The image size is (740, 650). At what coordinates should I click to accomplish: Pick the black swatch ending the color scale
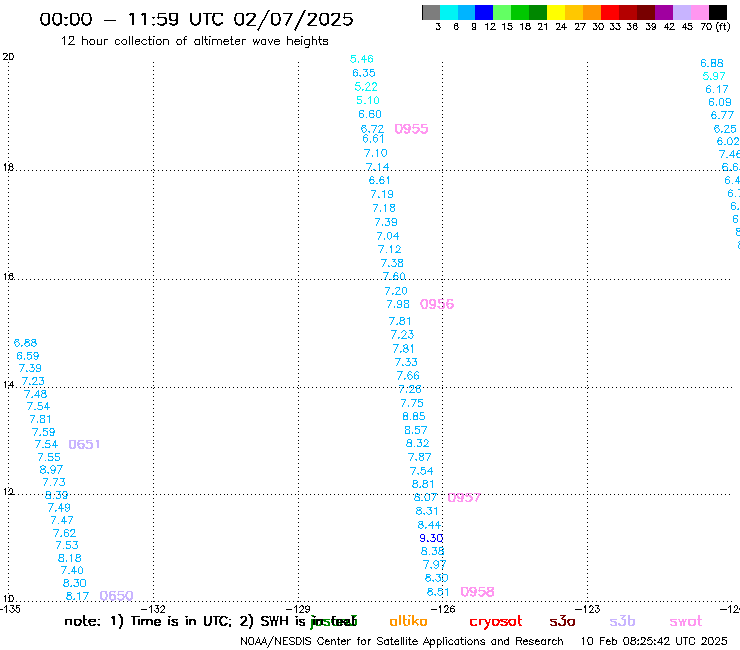[718, 13]
